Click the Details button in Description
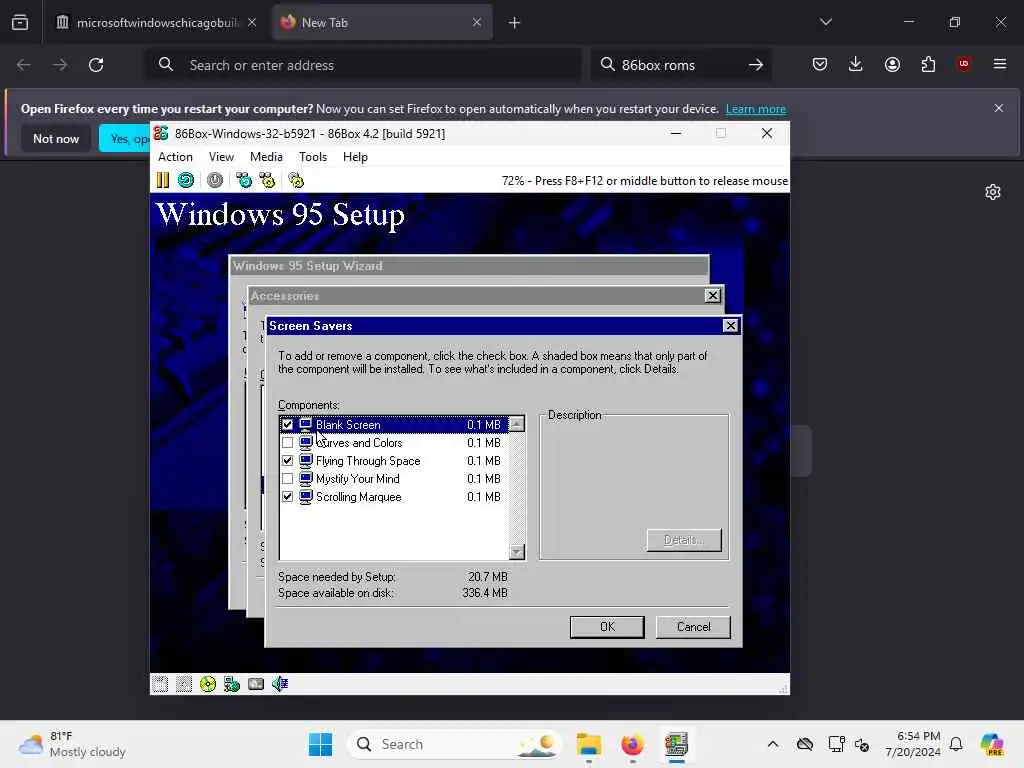Viewport: 1024px width, 768px height. [684, 540]
